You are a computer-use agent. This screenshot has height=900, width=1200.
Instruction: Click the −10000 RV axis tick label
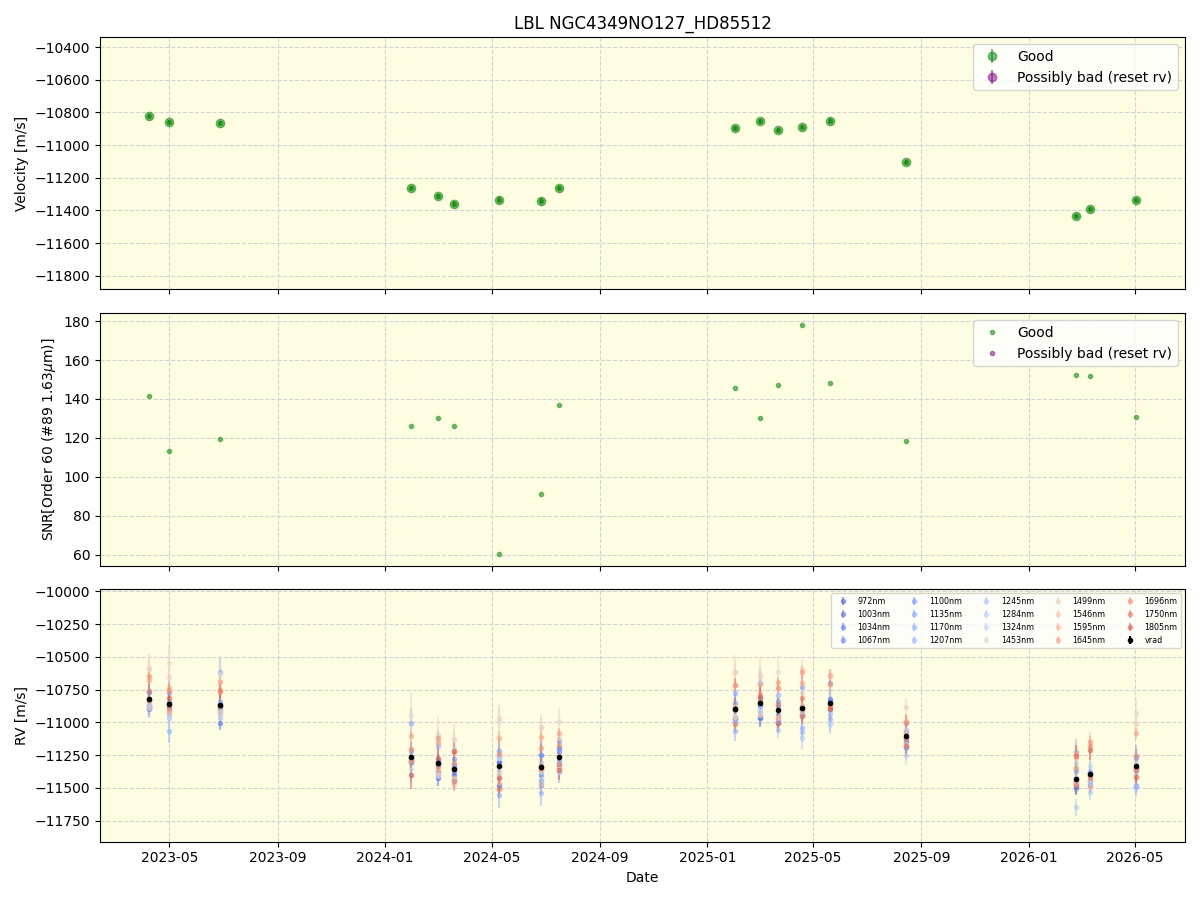coord(63,592)
